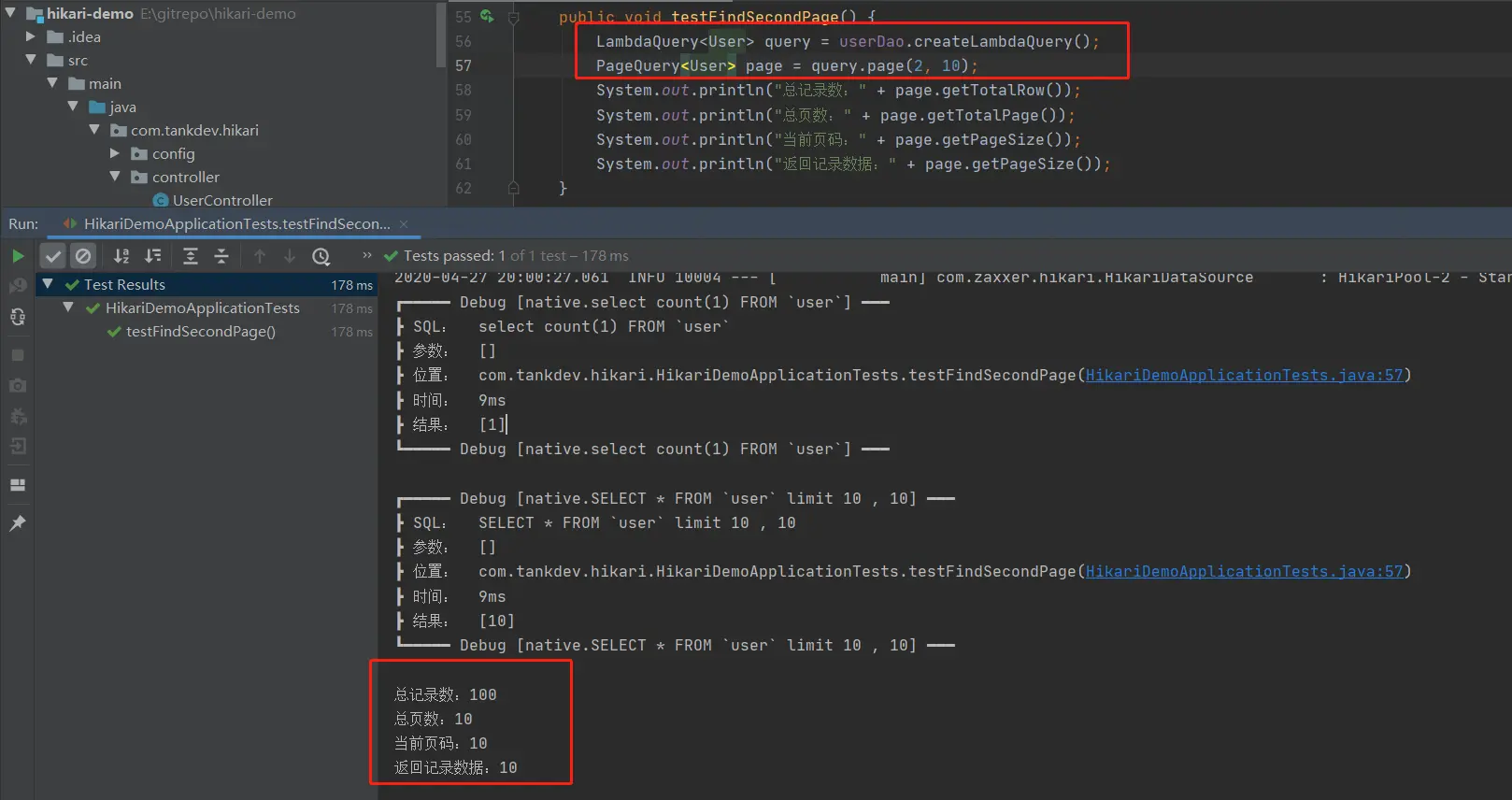Viewport: 1512px width, 800px height.
Task: Select the Test Results root row
Action: tap(207, 284)
